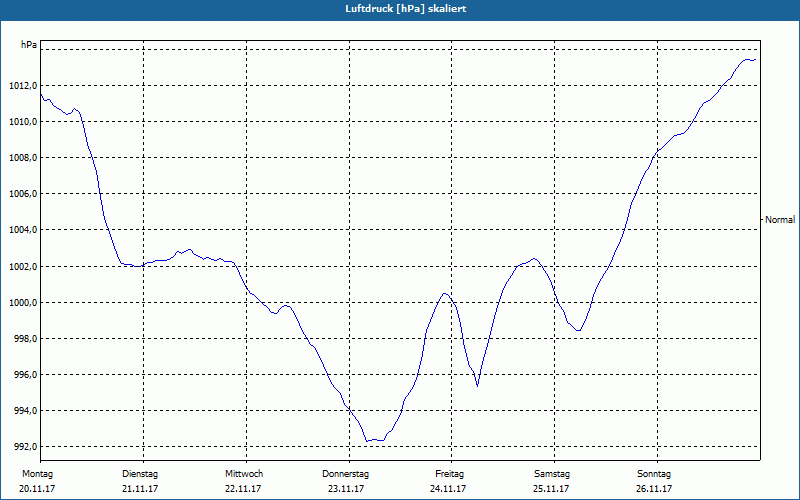The height and width of the screenshot is (500, 800).
Task: Click the 1006,0 y-axis value
Action: pyautogui.click(x=23, y=194)
